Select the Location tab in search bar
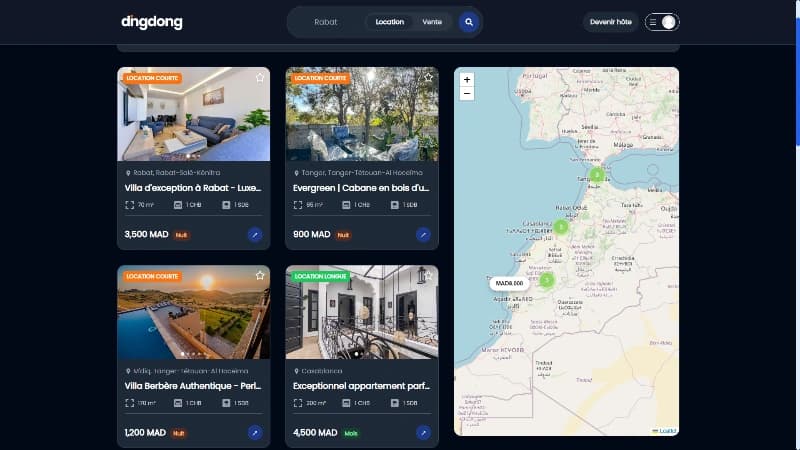The image size is (800, 450). click(x=389, y=22)
